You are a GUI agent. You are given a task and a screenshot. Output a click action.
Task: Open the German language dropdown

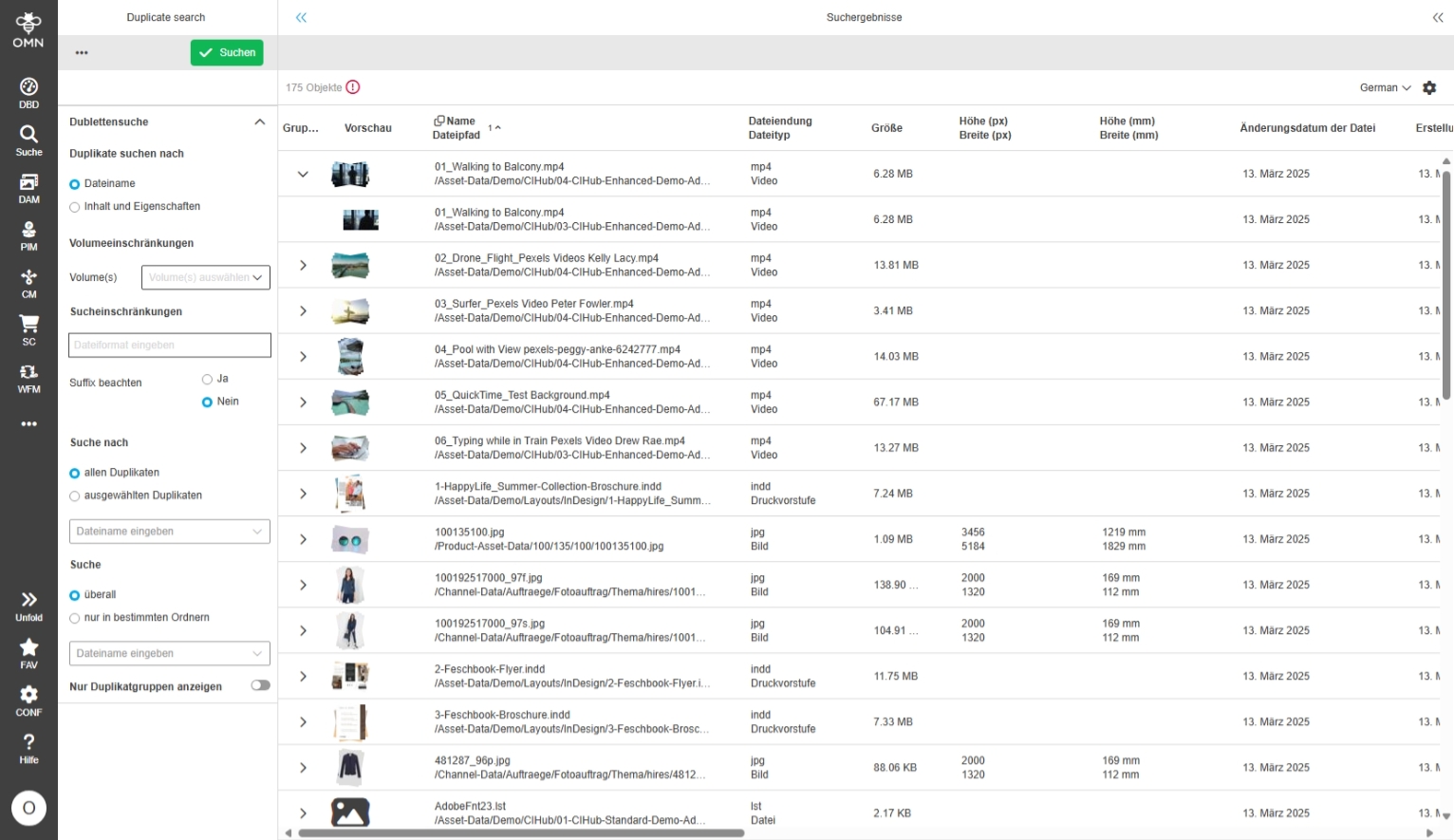pyautogui.click(x=1385, y=88)
